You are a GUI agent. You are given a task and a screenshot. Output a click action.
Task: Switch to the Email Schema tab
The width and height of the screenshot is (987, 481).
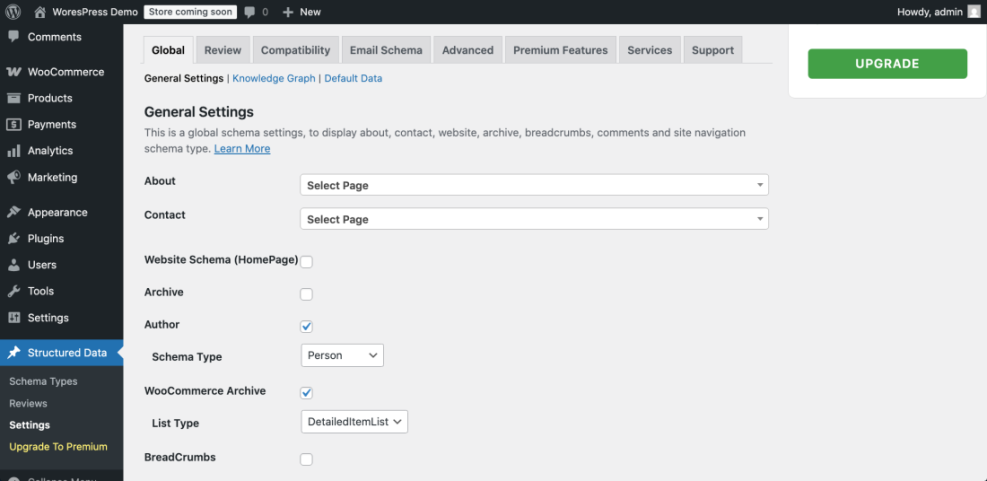(x=386, y=50)
